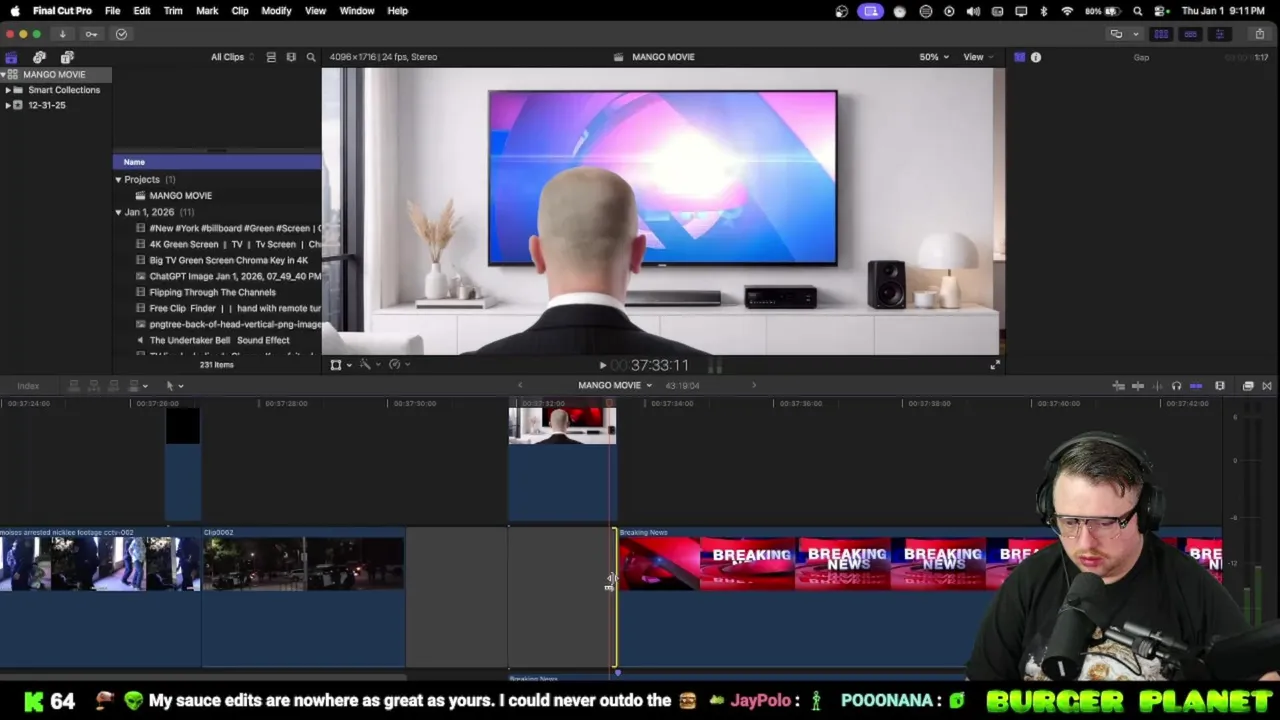1280x720 pixels.
Task: Collapse the Jan 1, 2026 group
Action: pyautogui.click(x=118, y=212)
